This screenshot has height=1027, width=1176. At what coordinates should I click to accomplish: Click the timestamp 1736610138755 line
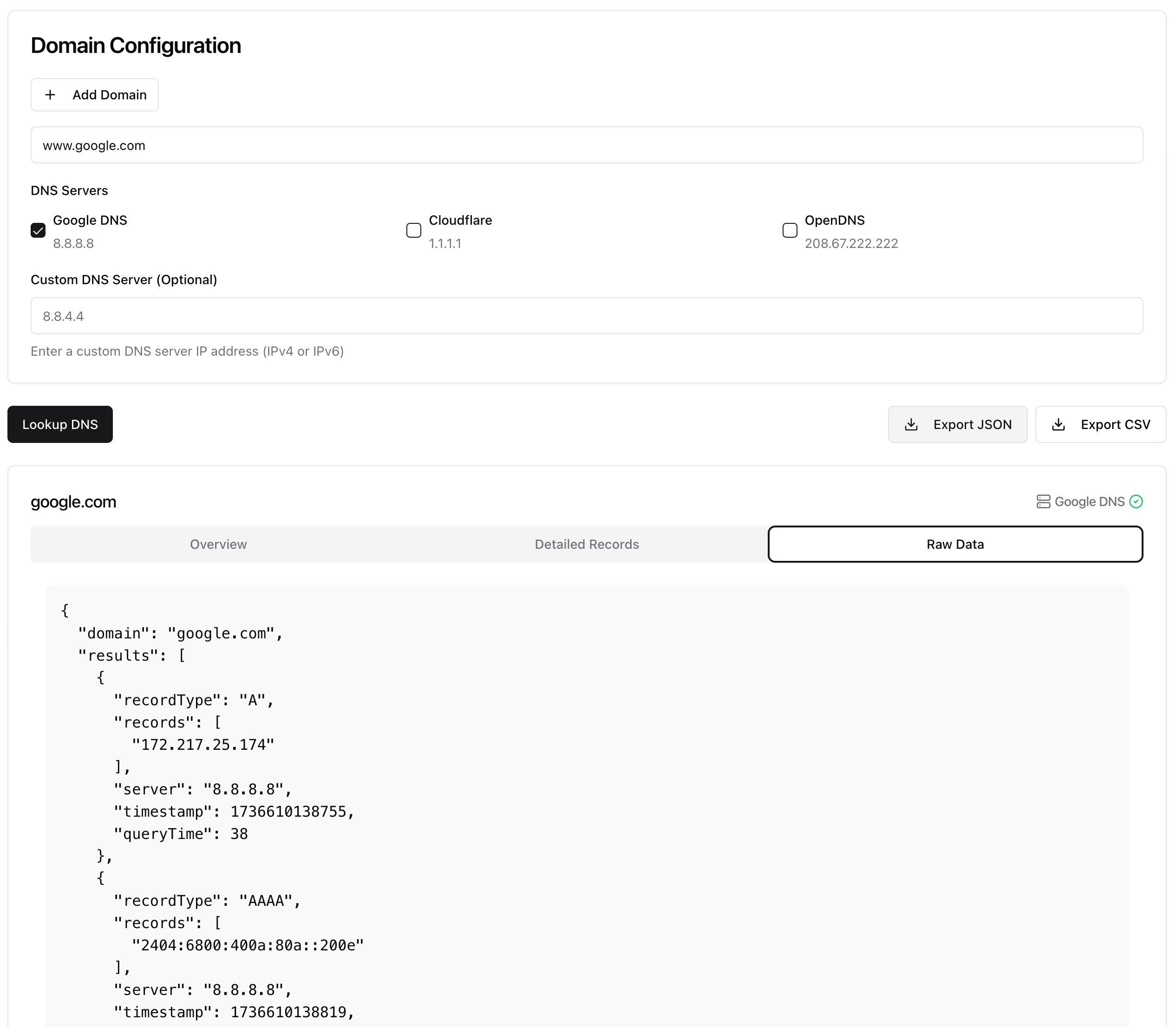(234, 812)
